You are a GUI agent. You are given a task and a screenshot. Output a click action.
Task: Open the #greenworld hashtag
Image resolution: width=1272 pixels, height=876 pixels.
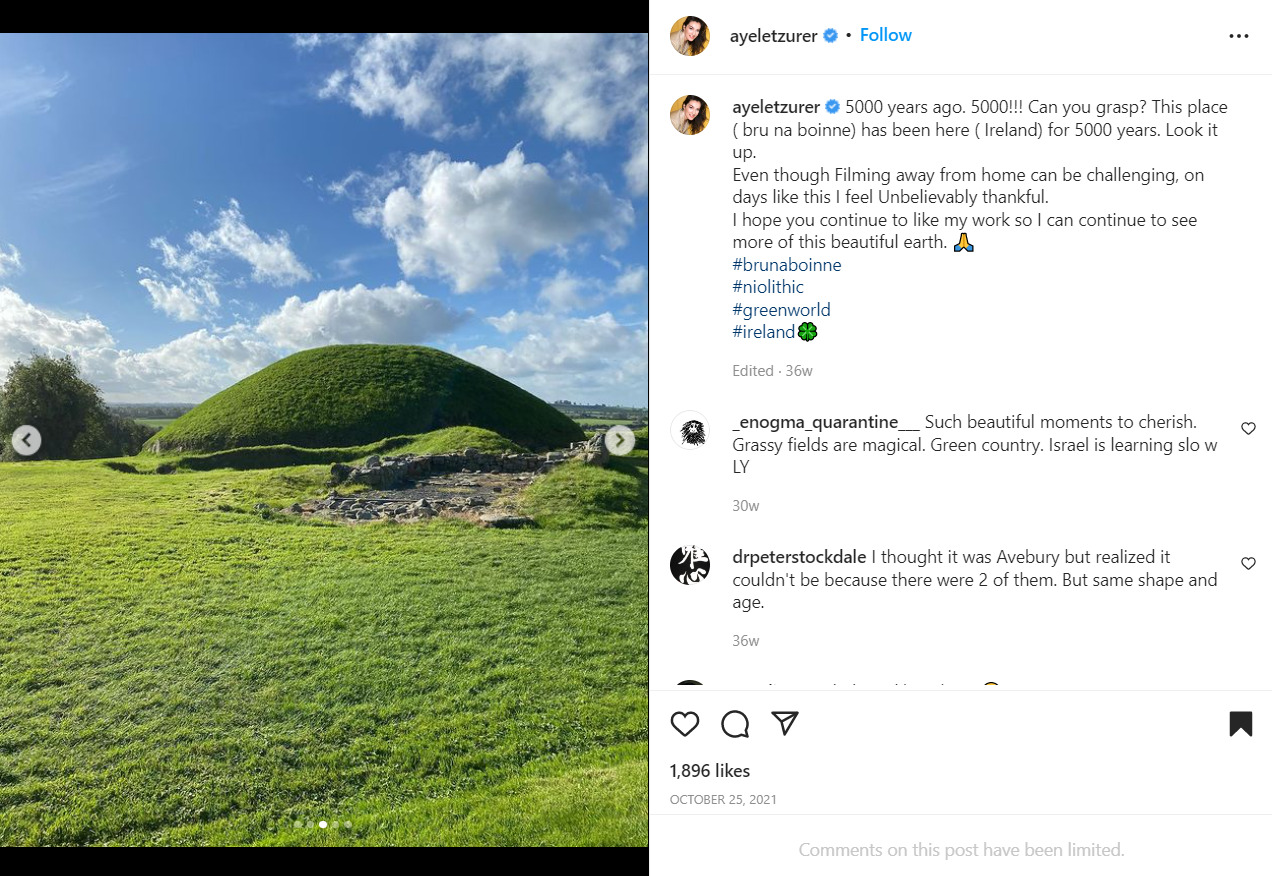tap(781, 309)
